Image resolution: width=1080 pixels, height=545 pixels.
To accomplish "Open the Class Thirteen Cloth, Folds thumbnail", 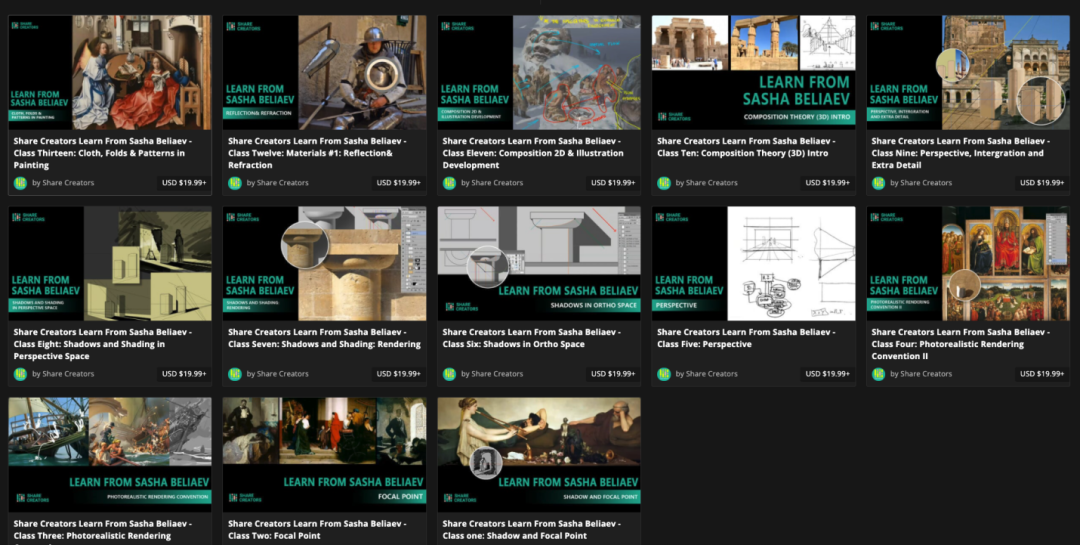I will click(110, 72).
